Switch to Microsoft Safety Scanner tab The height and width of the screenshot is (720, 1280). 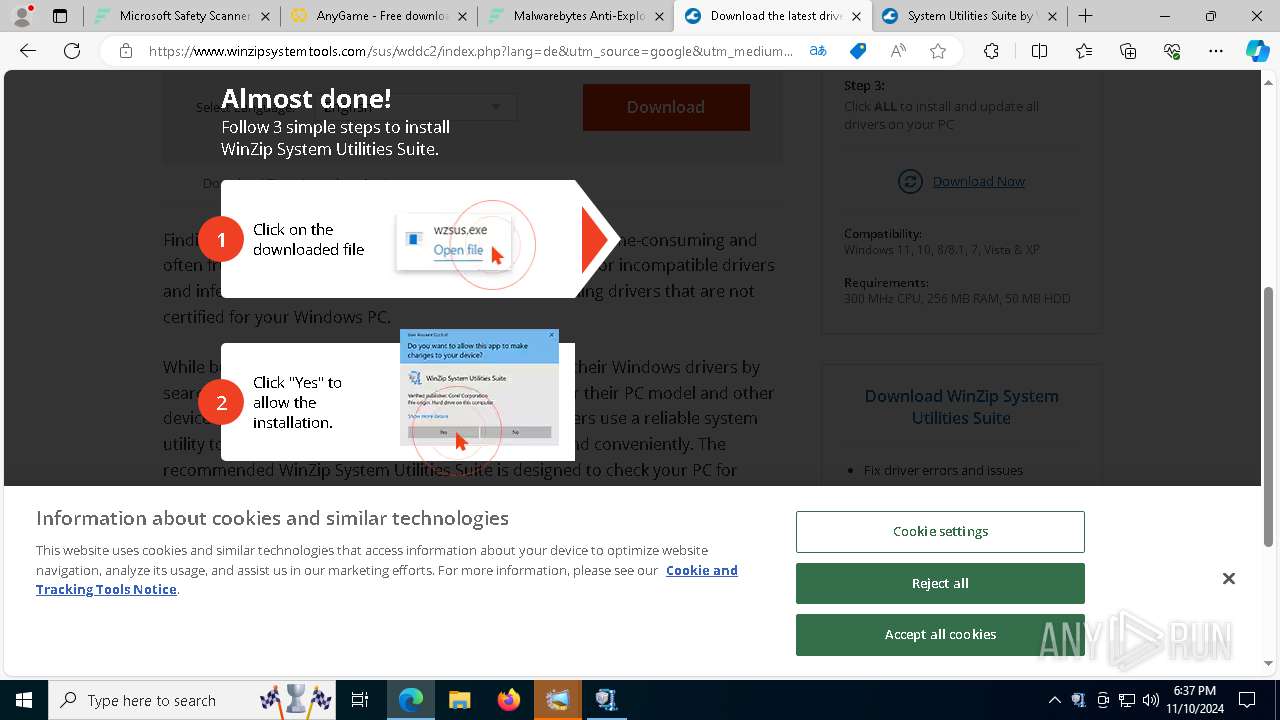(x=182, y=16)
